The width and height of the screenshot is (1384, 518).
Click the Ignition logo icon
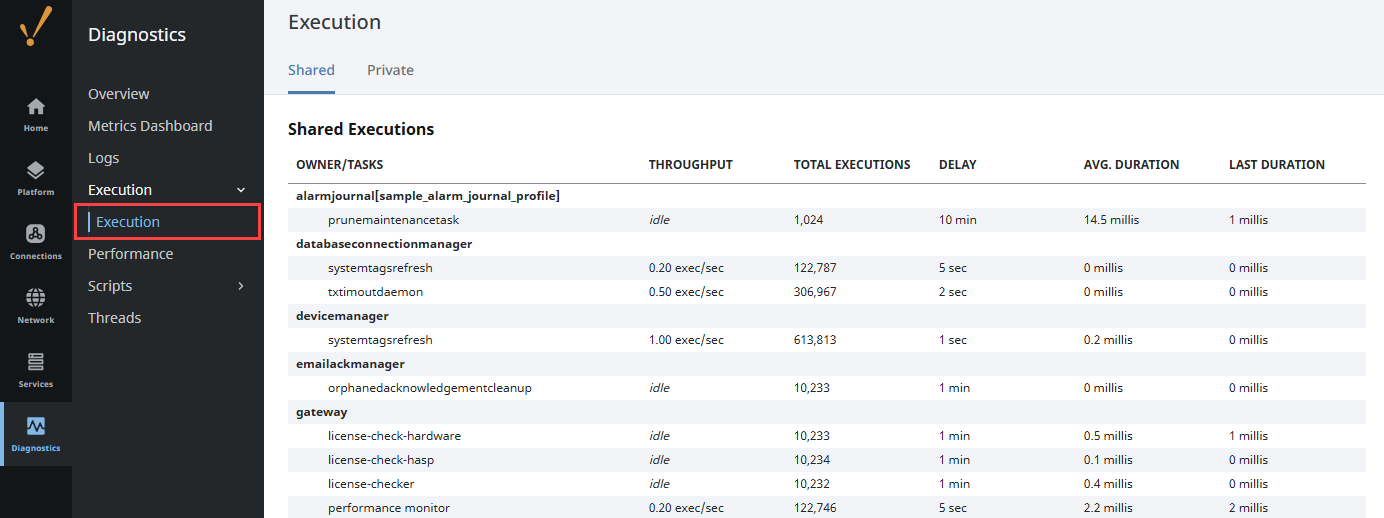pos(36,26)
